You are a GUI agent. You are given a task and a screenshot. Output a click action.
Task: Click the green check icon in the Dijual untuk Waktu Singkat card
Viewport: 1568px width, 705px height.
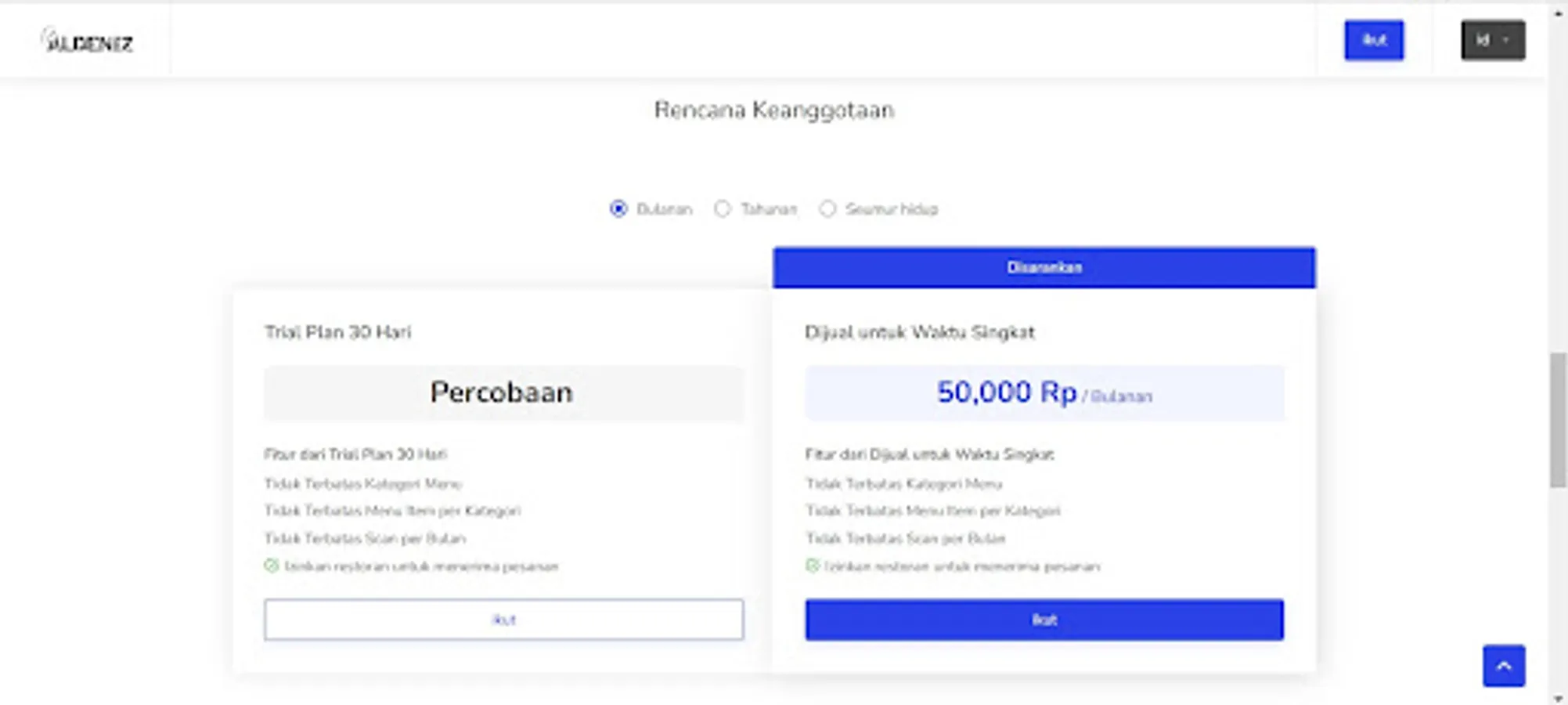pyautogui.click(x=813, y=566)
